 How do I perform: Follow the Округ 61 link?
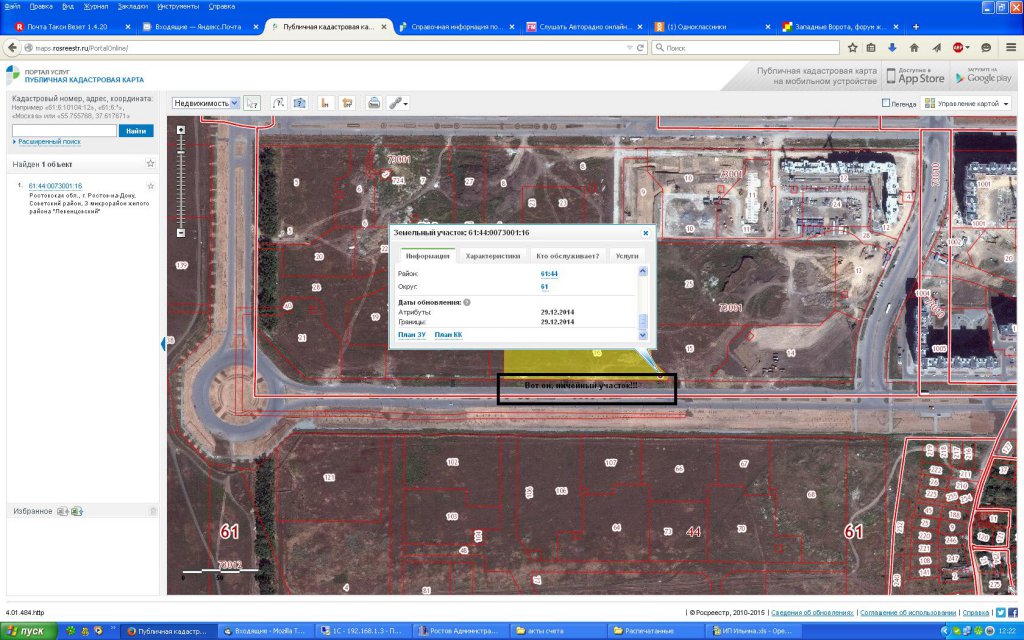(545, 287)
